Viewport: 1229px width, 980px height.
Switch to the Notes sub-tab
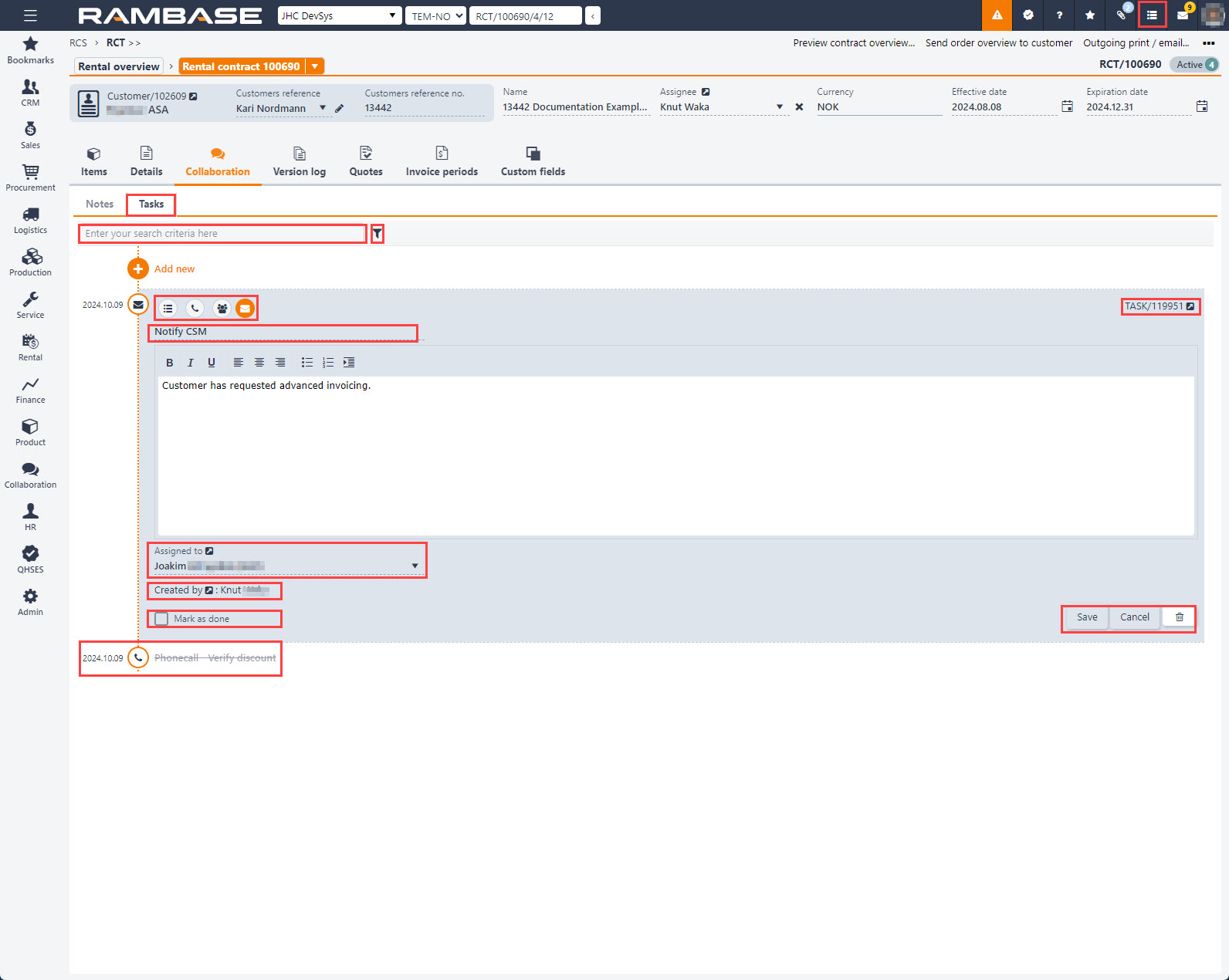100,204
